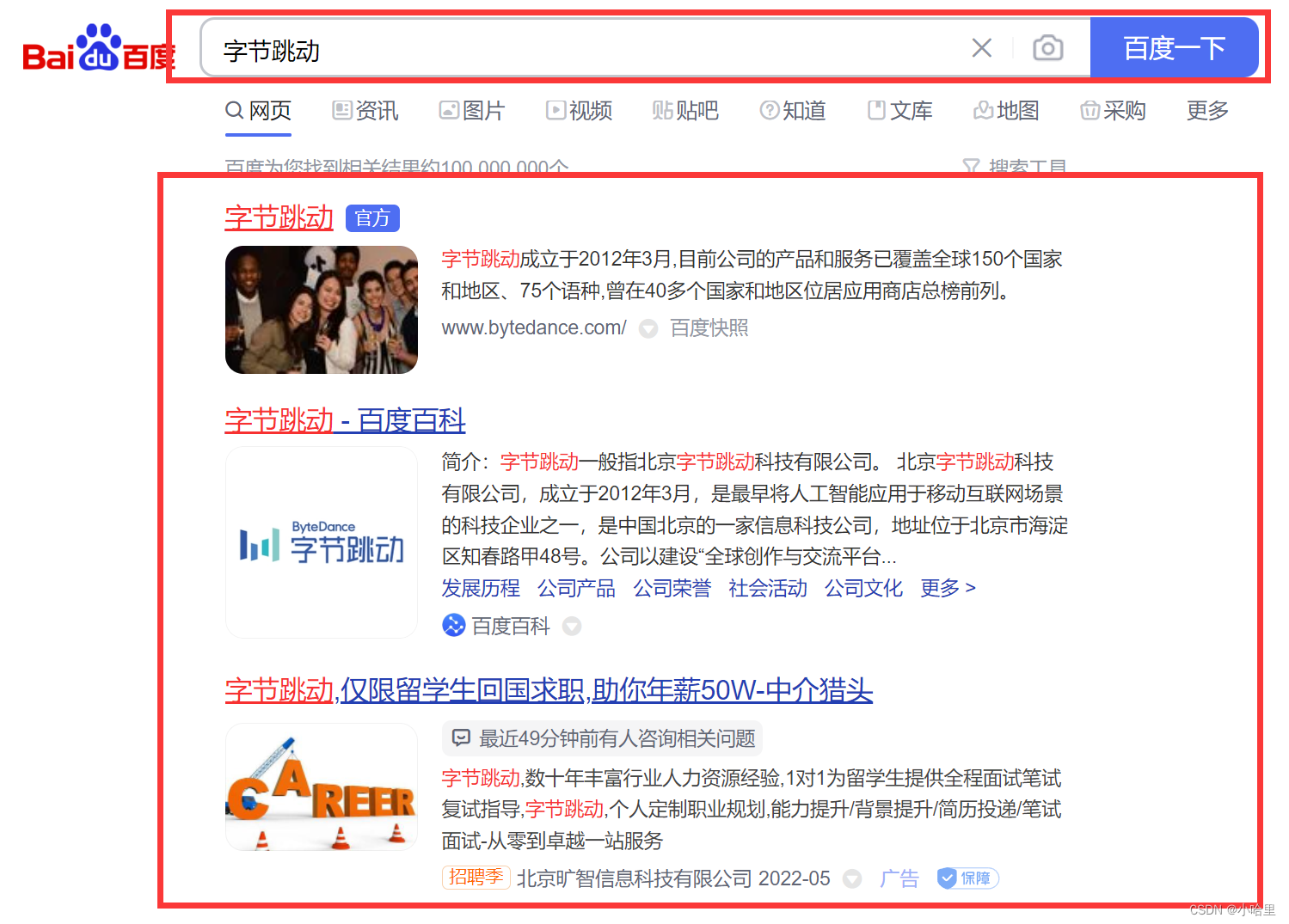This screenshot has width=1289, height=924.
Task: Switch to the 图片 tab
Action: [x=472, y=111]
